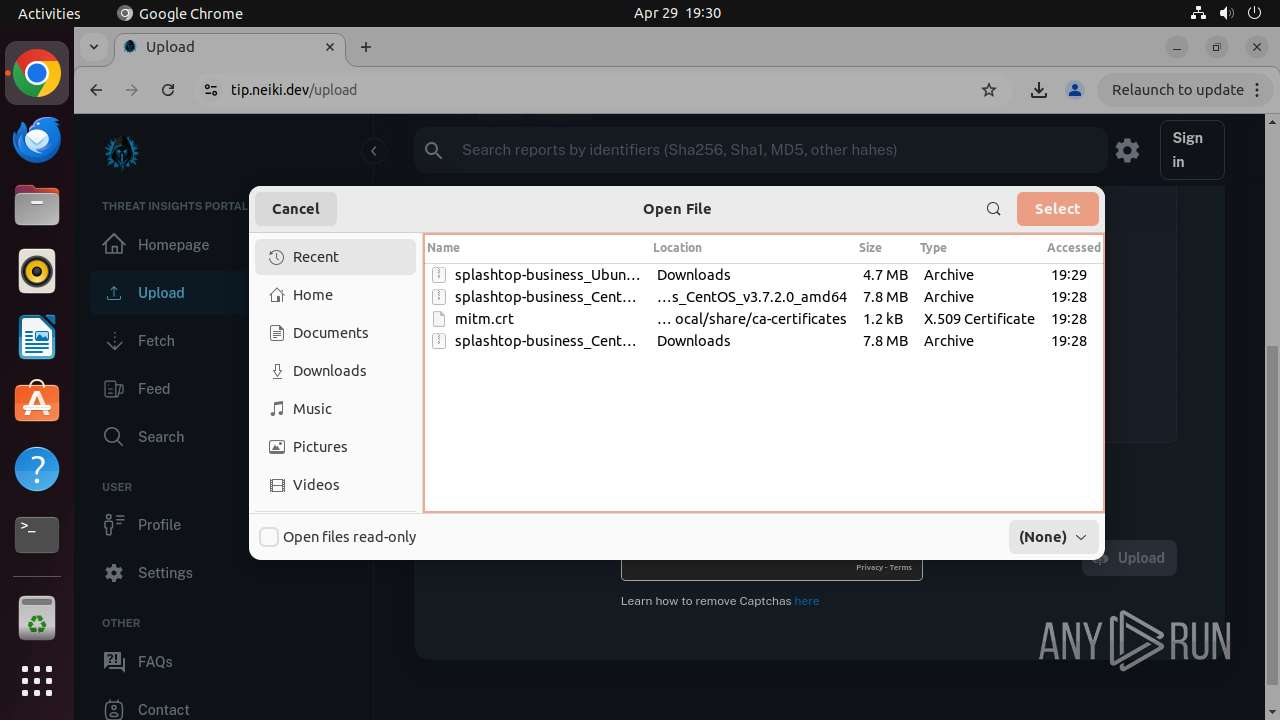Select the mitm.crt file row
This screenshot has height=720, width=1280.
[764, 319]
